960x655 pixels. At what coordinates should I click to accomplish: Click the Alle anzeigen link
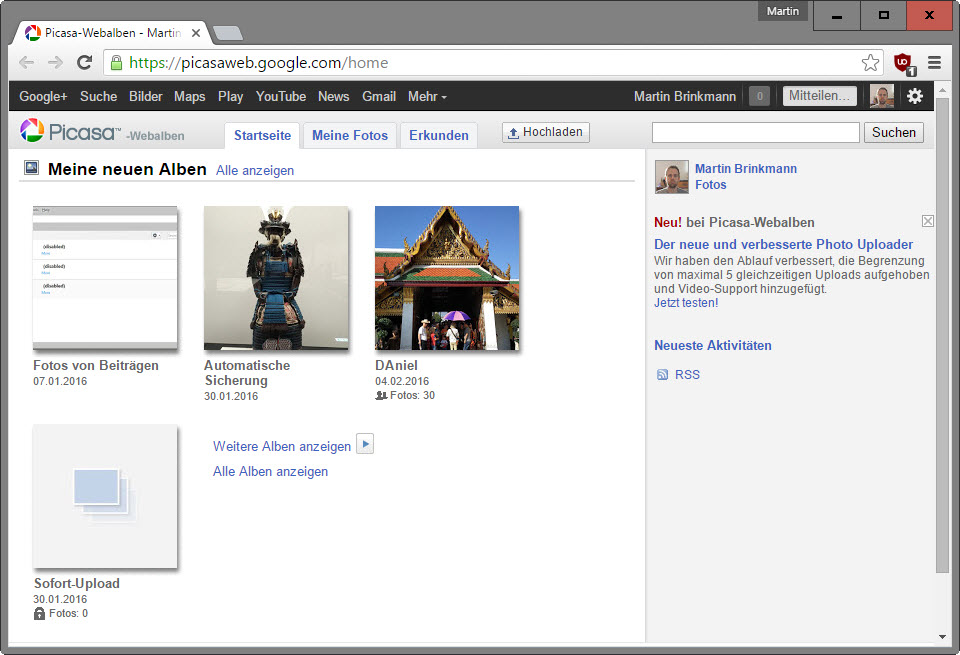point(255,170)
